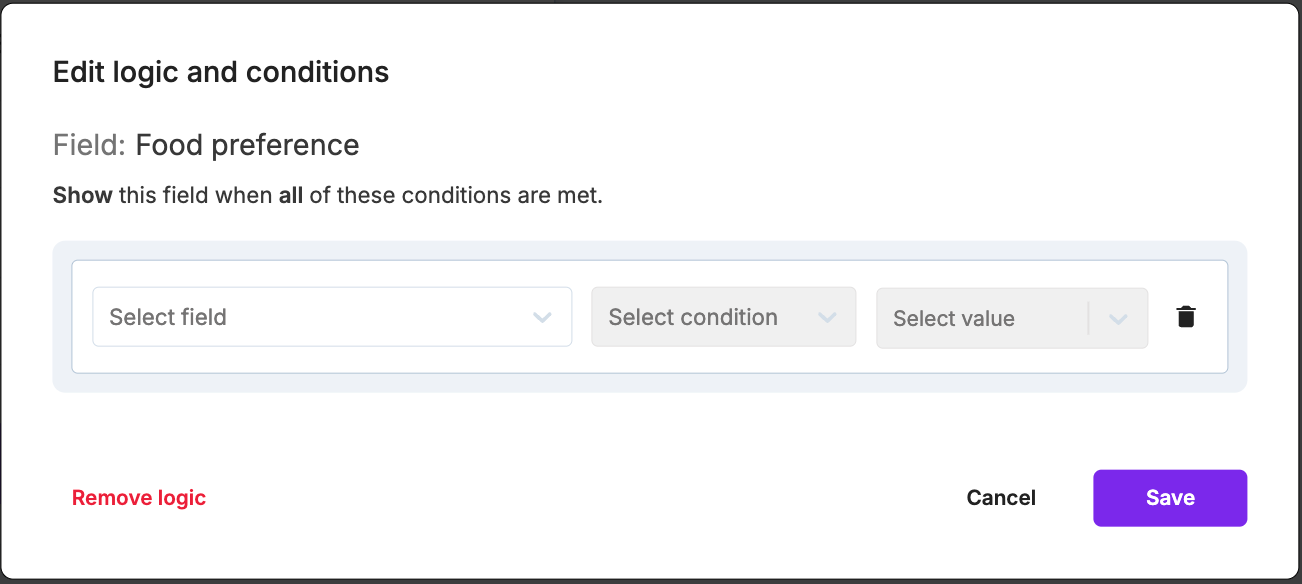Click the 'Edit logic and conditions' heading
Screen dimensions: 1302x584
pyautogui.click(x=221, y=72)
